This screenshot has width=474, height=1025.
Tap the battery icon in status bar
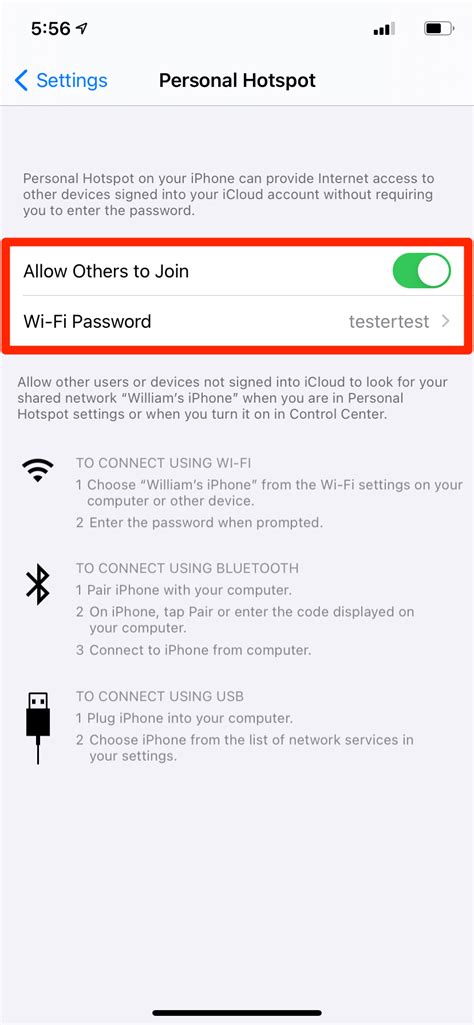pos(439,29)
